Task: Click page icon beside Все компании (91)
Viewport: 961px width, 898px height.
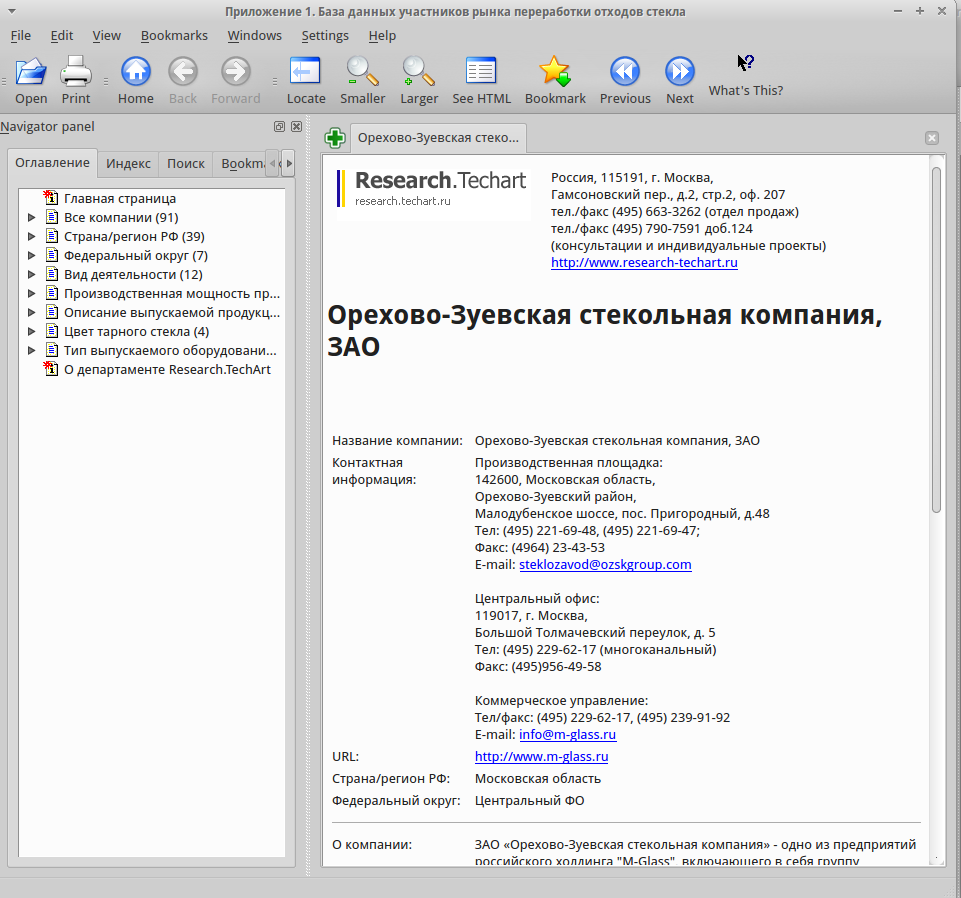Action: 53,218
